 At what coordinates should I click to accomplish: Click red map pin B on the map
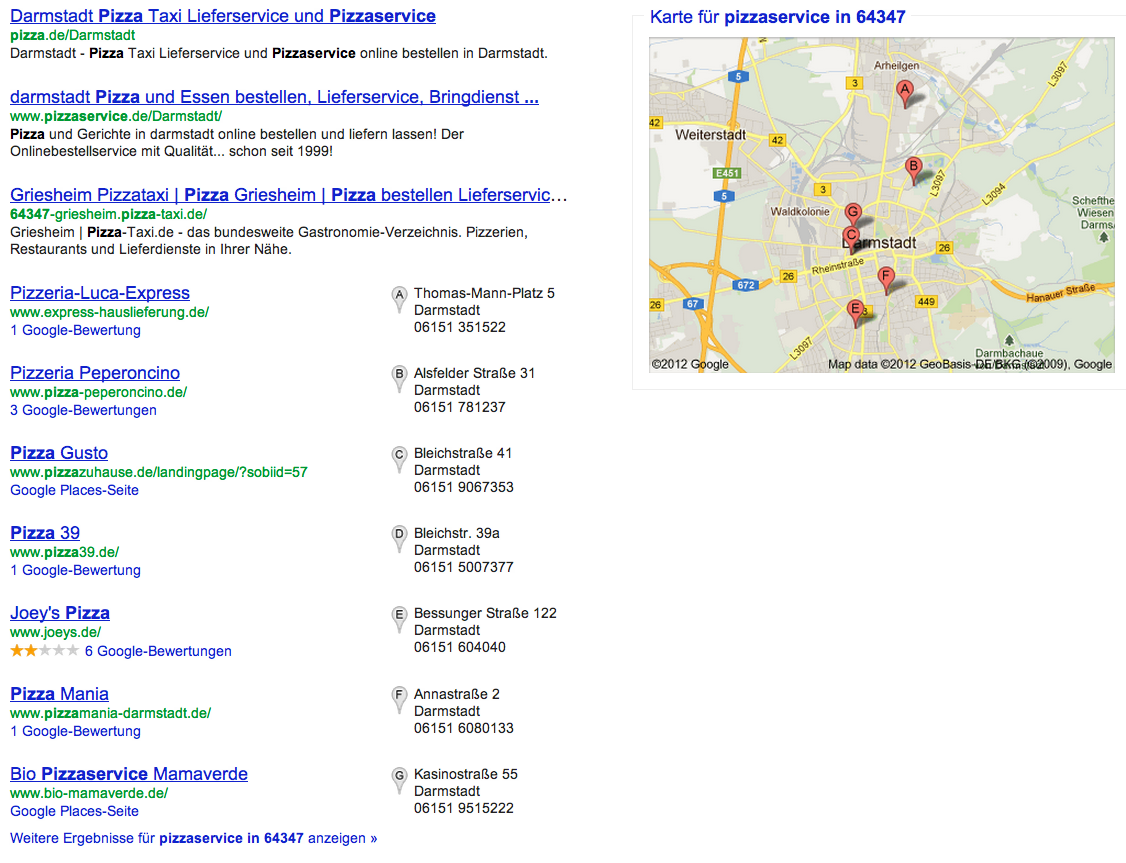(x=912, y=168)
